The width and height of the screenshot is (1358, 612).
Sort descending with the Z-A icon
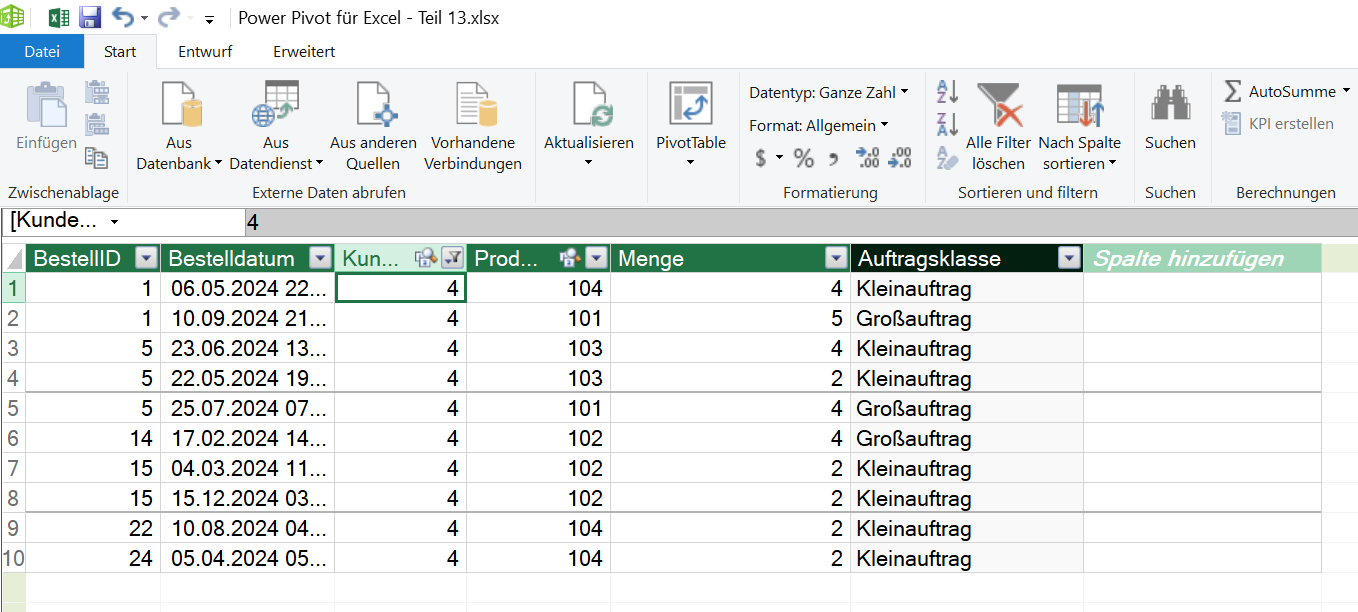pyautogui.click(x=947, y=125)
